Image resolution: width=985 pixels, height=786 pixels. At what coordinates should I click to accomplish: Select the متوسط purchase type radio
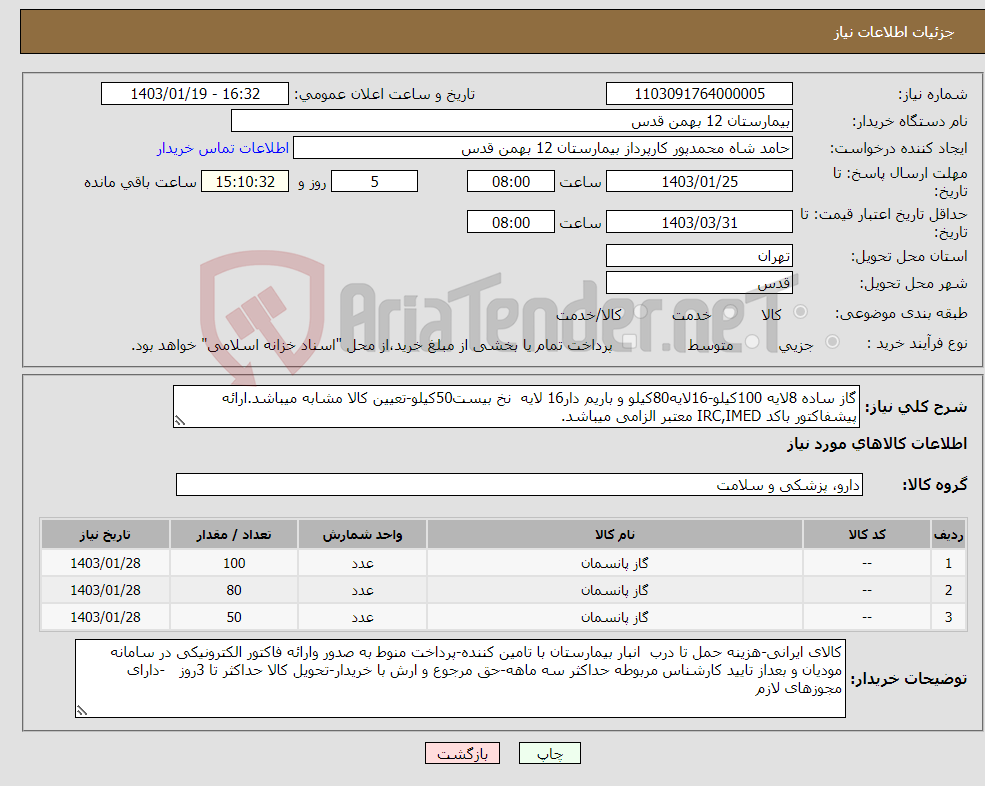coord(752,342)
